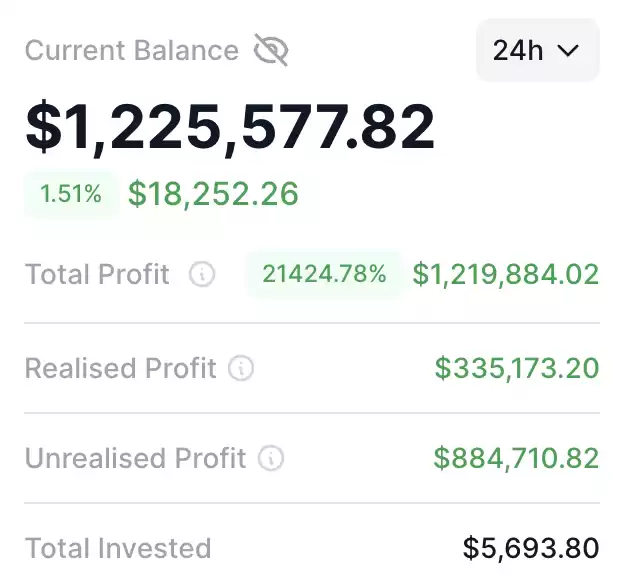The height and width of the screenshot is (588, 624).
Task: Select the $1,219,884.02 total profit value
Action: click(506, 274)
